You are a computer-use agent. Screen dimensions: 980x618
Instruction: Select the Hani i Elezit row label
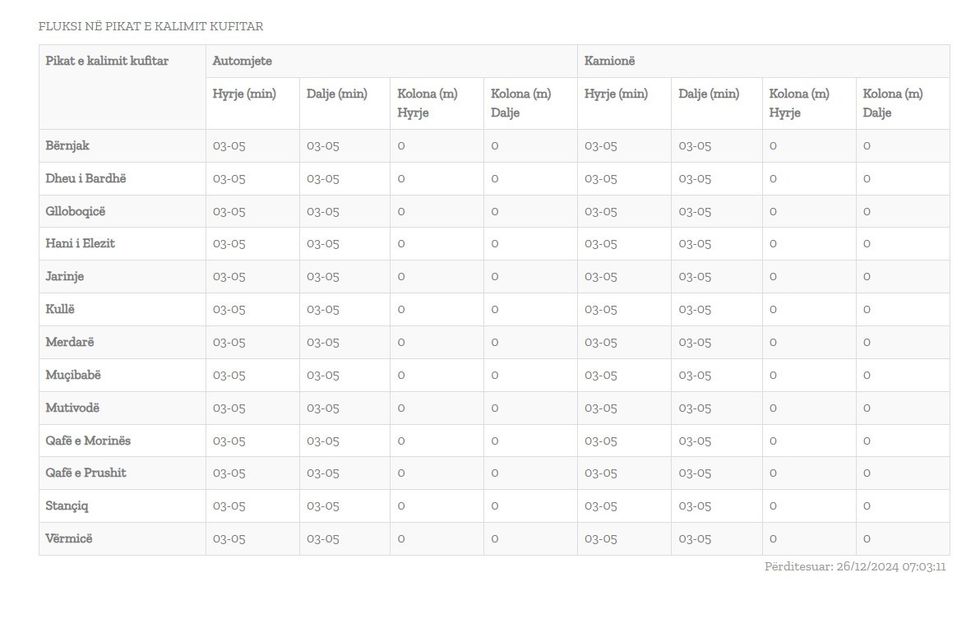[x=80, y=243]
